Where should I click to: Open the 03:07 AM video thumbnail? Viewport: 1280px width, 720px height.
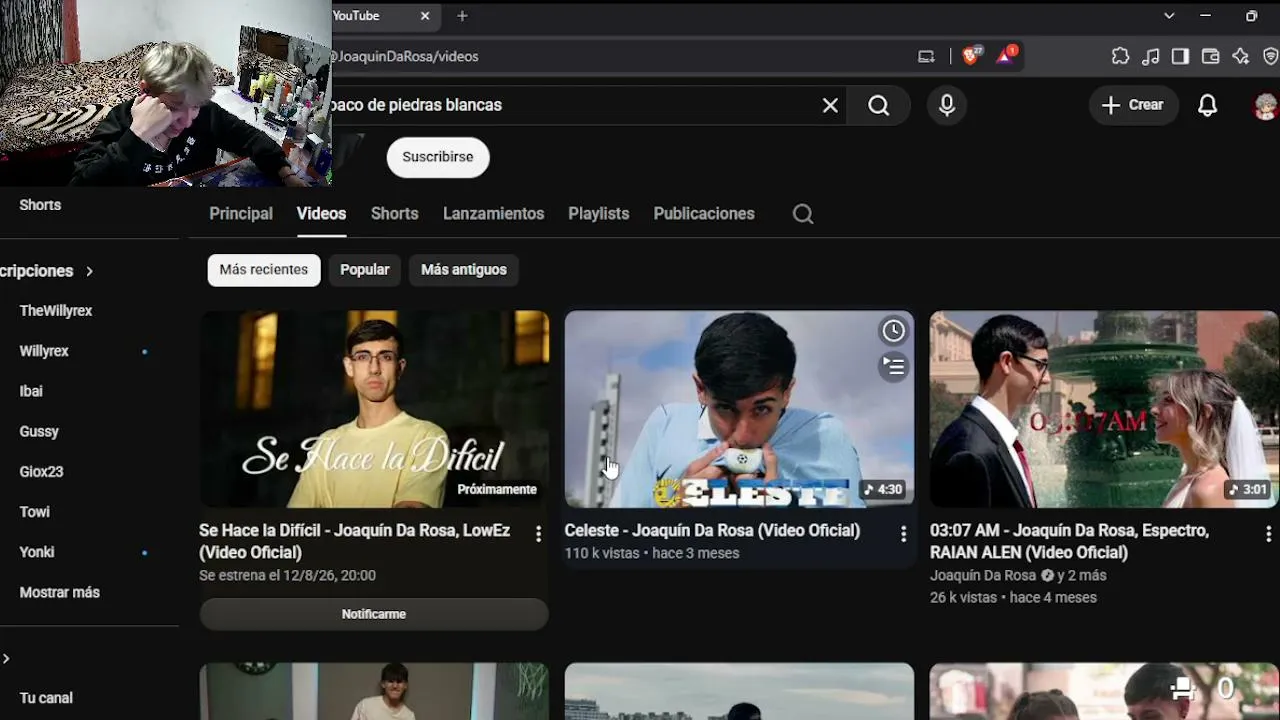click(x=1104, y=409)
